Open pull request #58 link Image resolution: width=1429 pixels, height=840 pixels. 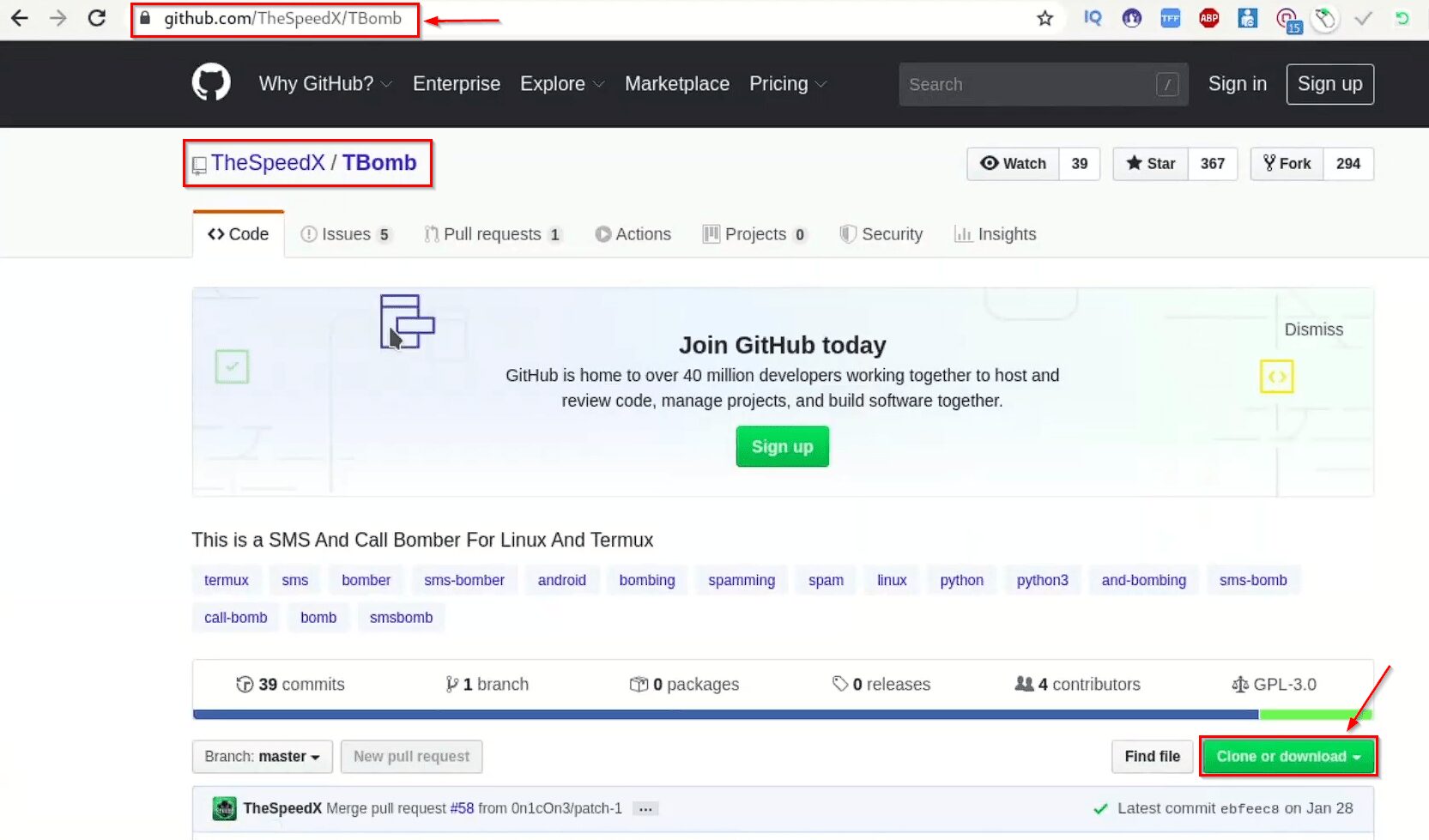point(462,808)
